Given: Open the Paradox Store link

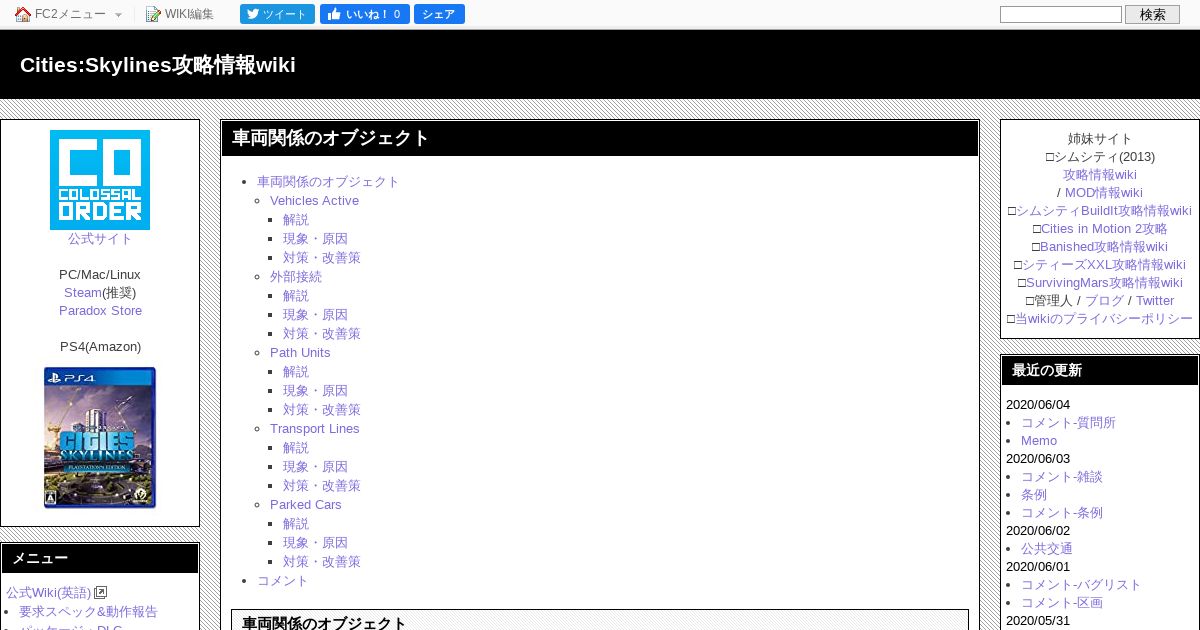Looking at the screenshot, I should [100, 311].
